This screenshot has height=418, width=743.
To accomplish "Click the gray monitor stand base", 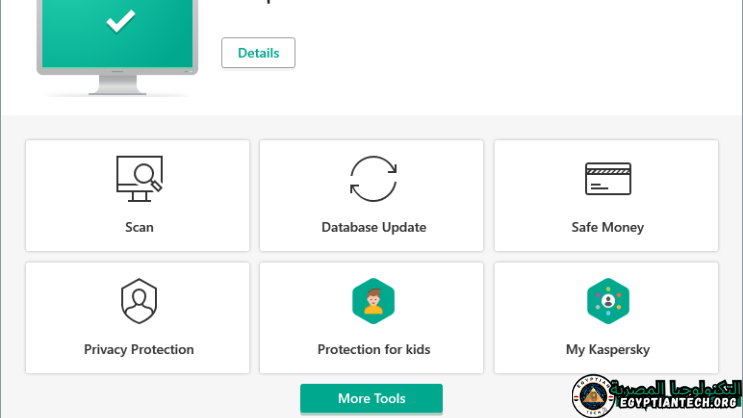I will (117, 88).
